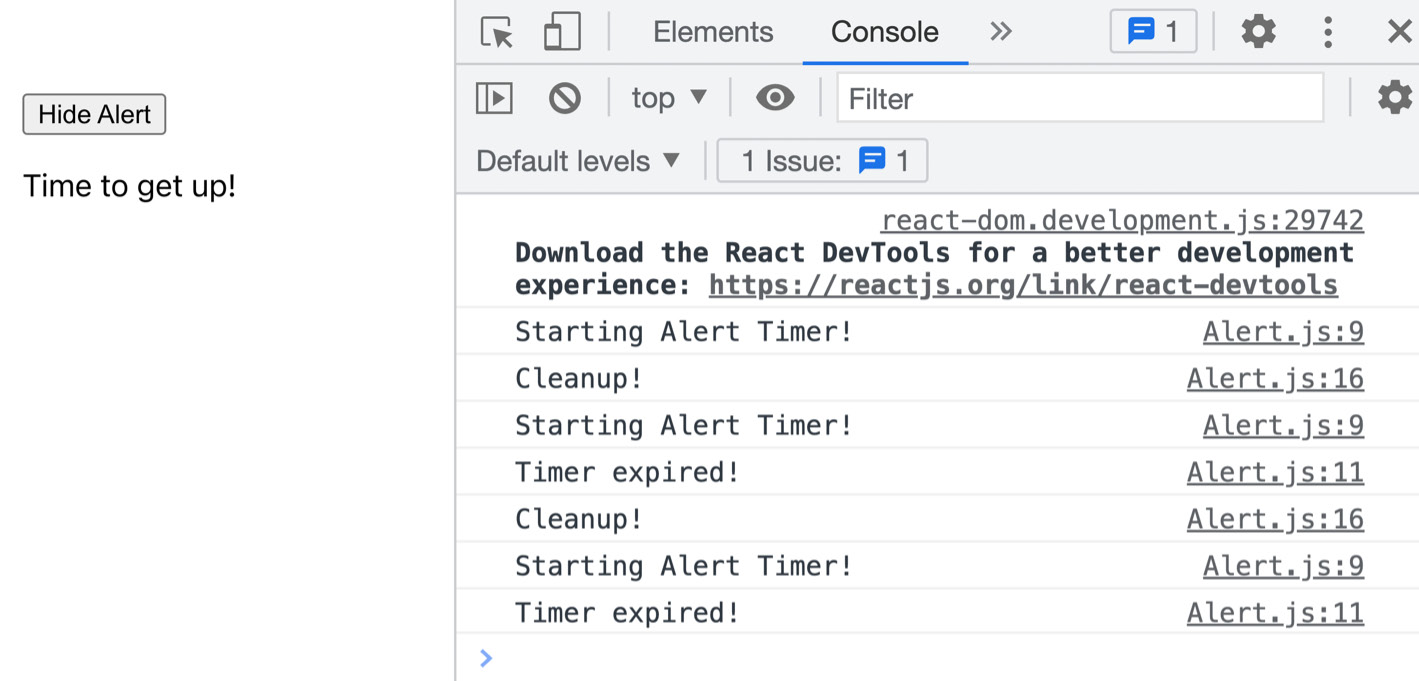Open Alert.js line 9 source link
Viewport: 1419px width, 681px height.
coord(1283,331)
